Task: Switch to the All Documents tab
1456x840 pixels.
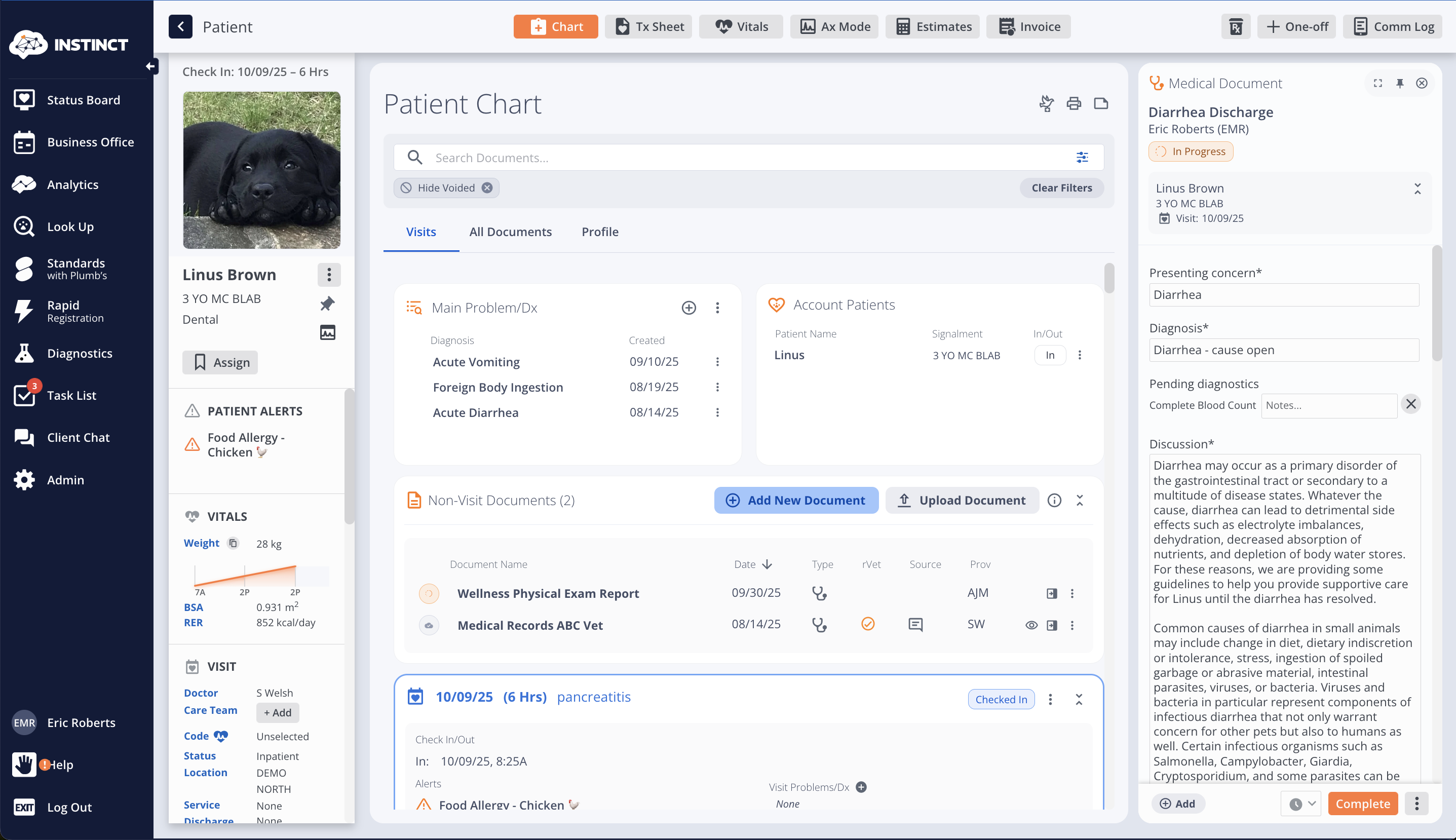Action: point(510,232)
